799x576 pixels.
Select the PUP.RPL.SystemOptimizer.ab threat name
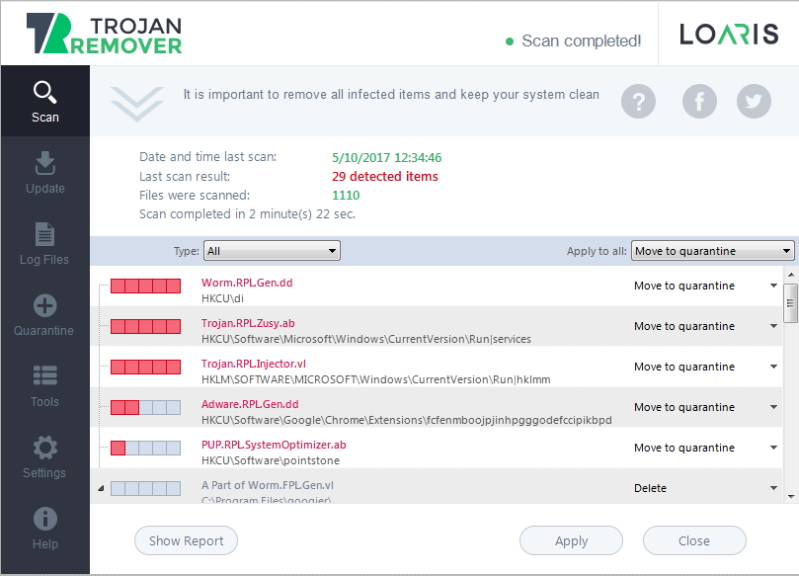tap(274, 445)
